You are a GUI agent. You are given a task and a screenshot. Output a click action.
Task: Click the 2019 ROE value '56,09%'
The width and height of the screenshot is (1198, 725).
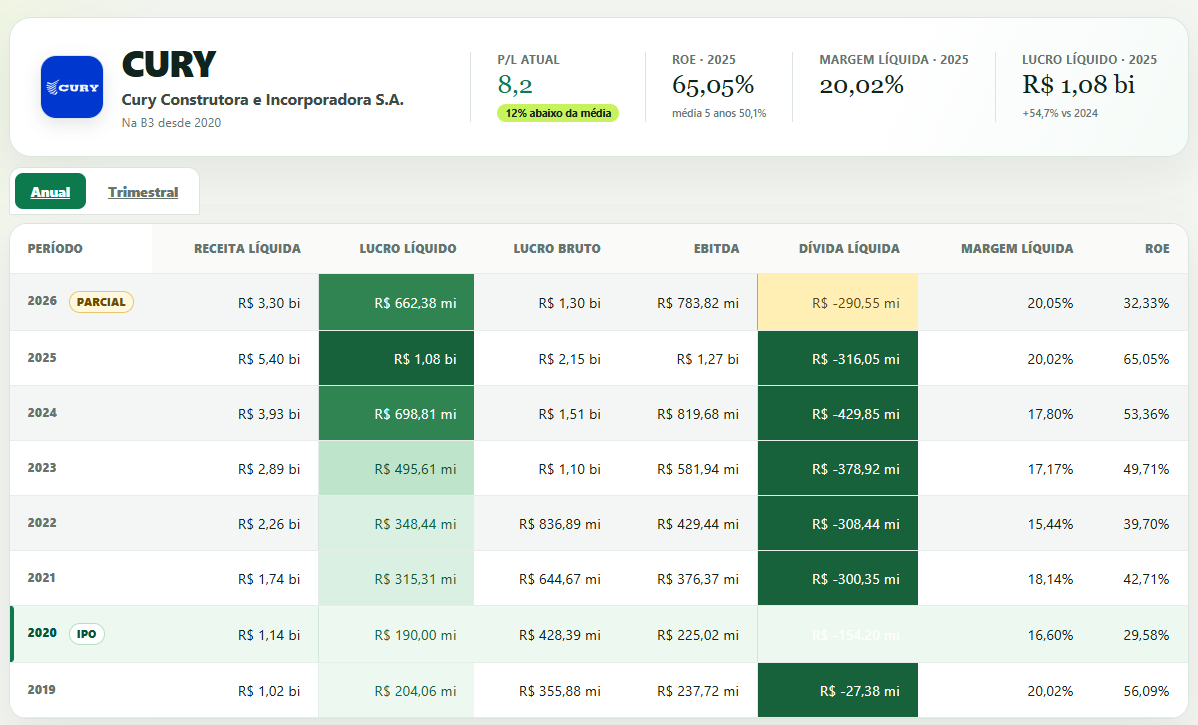[x=1146, y=691]
